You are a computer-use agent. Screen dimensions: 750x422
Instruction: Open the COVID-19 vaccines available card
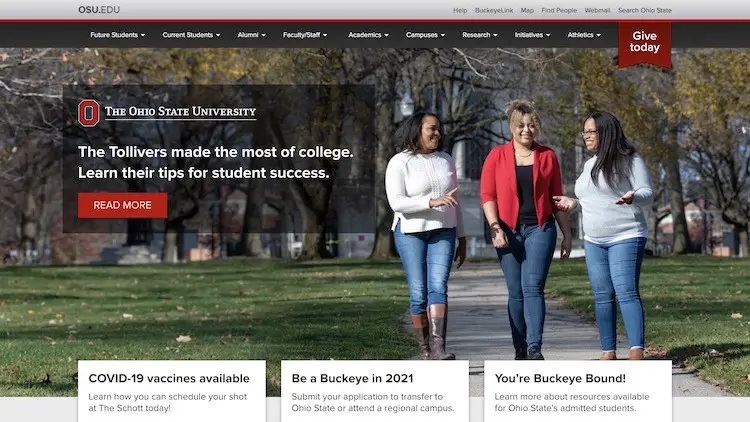pyautogui.click(x=172, y=391)
